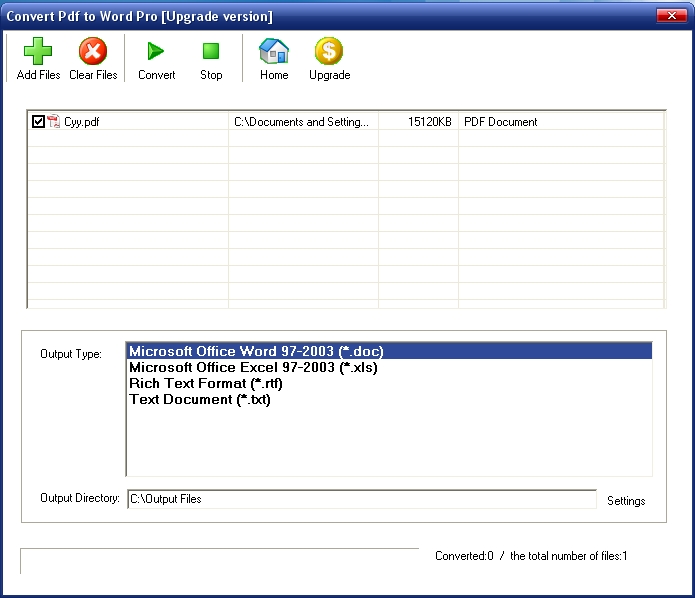Select Microsoft Office Excel 97-2003 (*.xls) output
This screenshot has height=598, width=695.
pos(389,367)
